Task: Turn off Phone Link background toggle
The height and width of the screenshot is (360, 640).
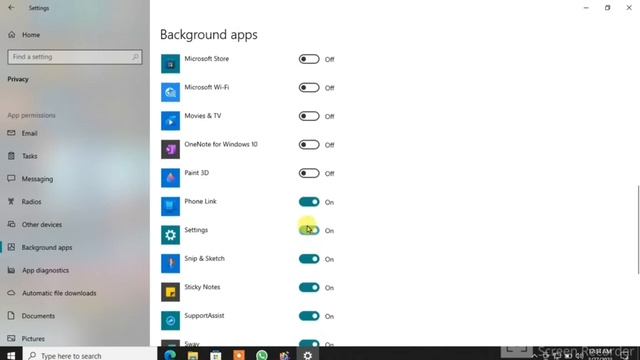Action: pyautogui.click(x=309, y=202)
